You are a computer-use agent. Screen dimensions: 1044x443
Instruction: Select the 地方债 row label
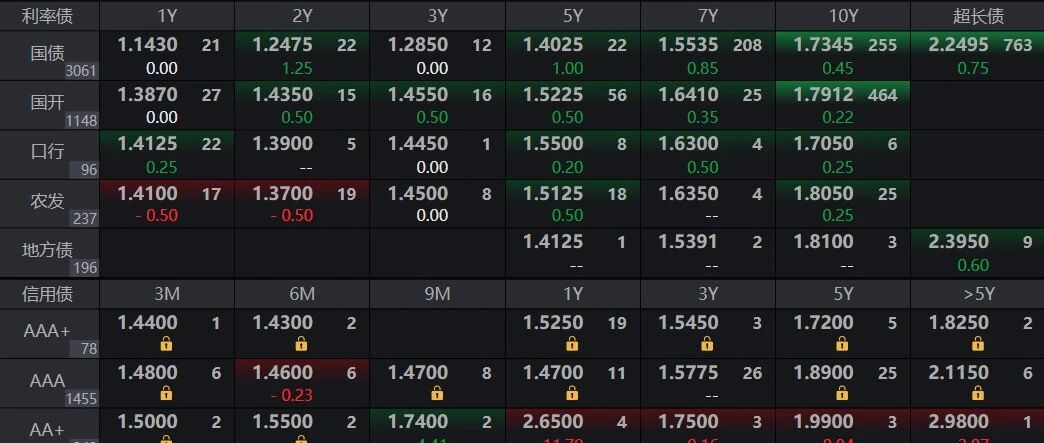[x=49, y=252]
